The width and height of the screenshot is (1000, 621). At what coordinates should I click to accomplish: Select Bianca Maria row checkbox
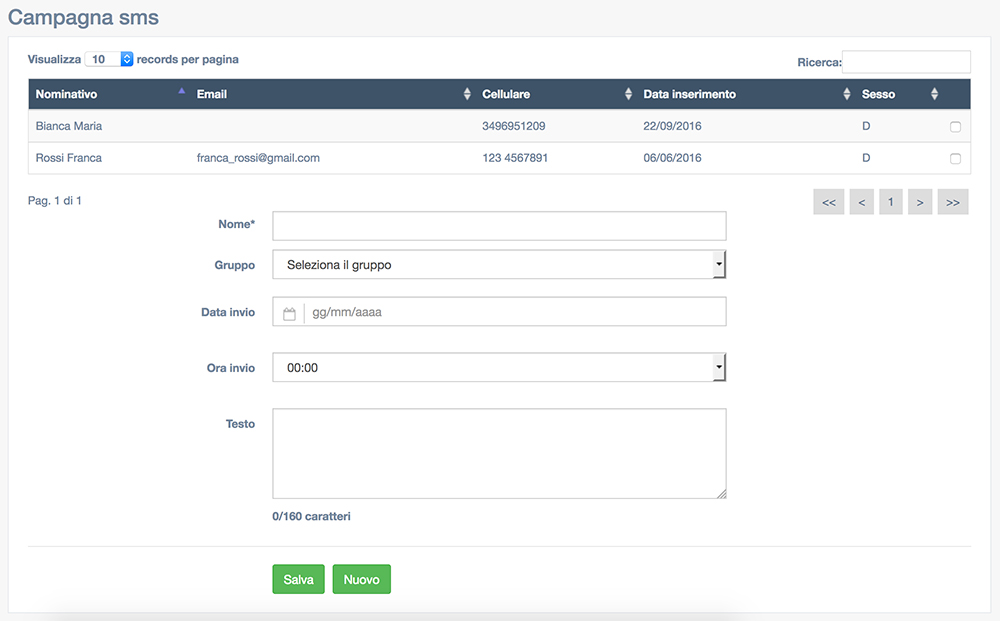pyautogui.click(x=955, y=127)
